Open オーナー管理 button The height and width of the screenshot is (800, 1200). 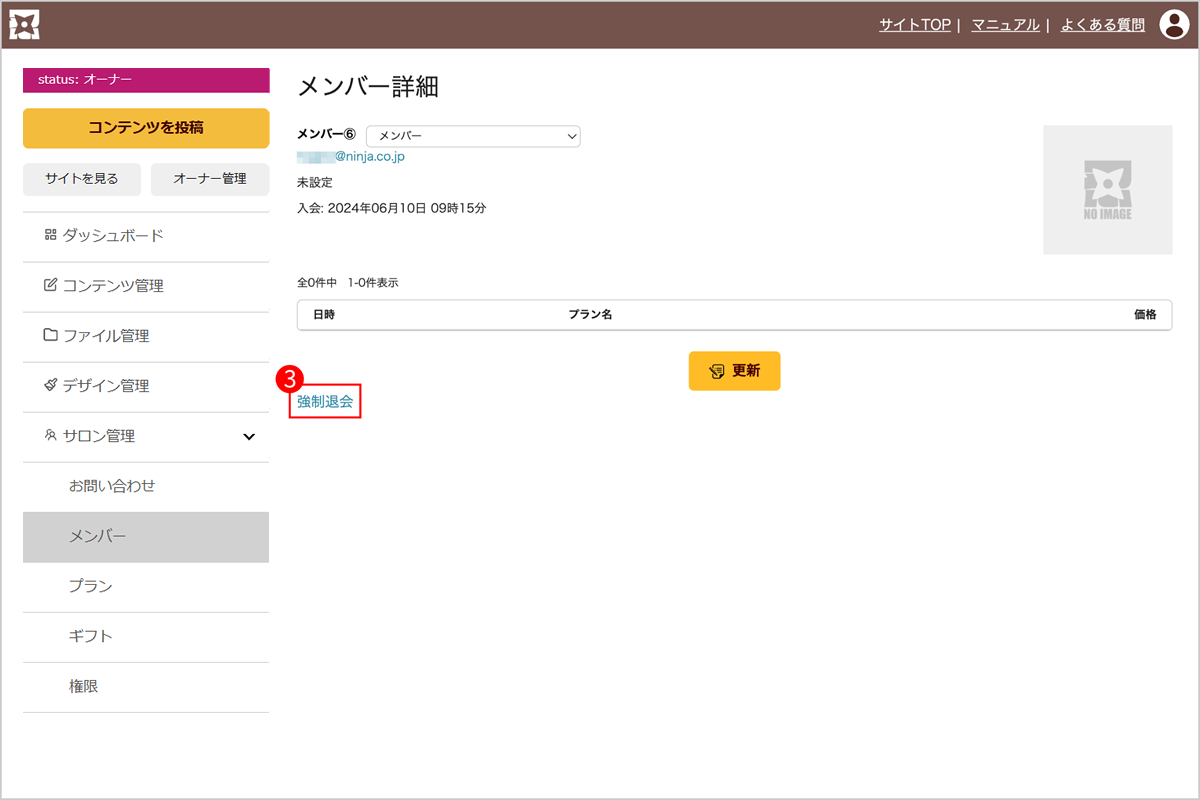pos(210,179)
